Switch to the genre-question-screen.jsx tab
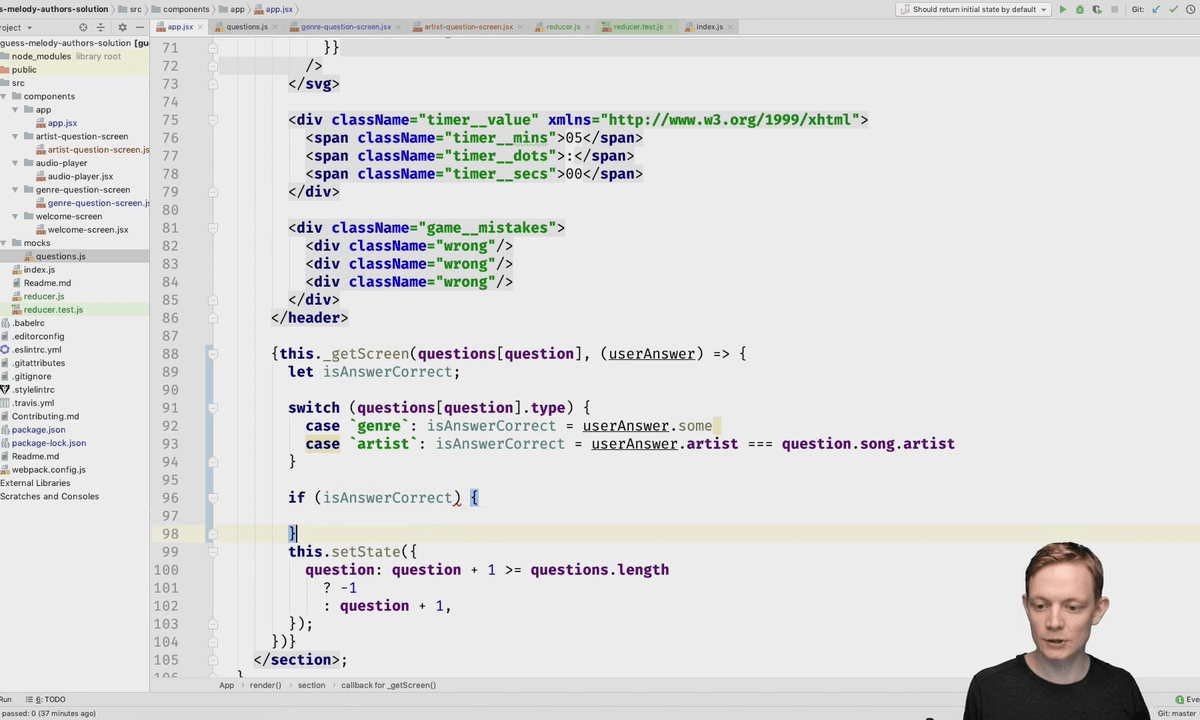 point(346,27)
